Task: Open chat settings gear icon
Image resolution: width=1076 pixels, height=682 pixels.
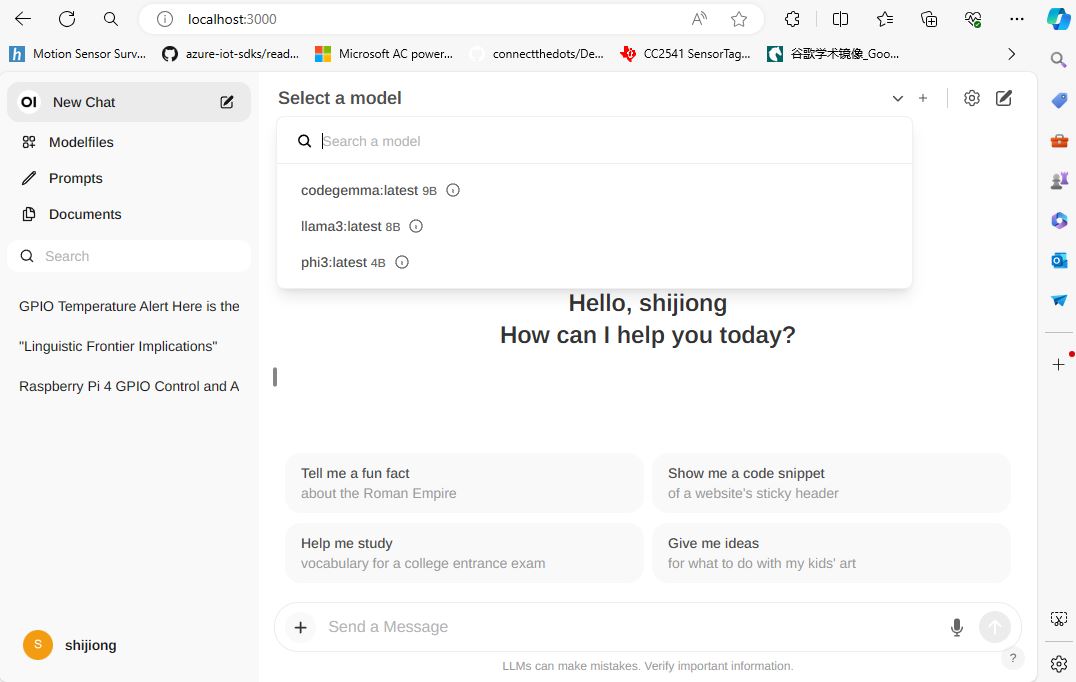Action: tap(972, 98)
